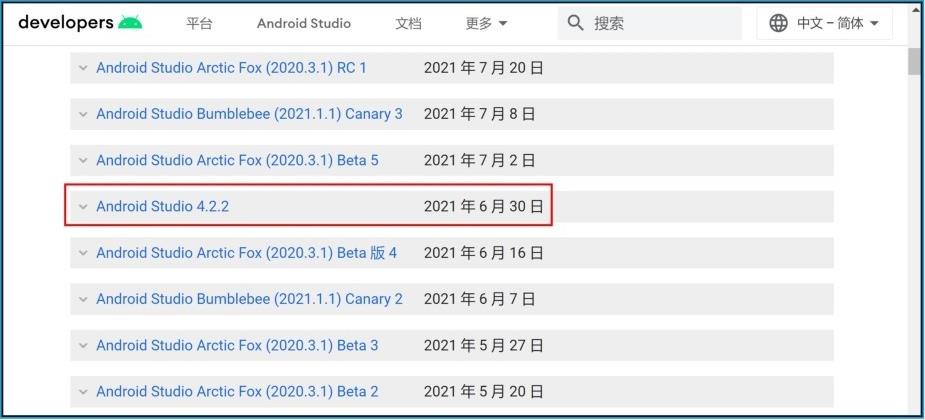Expand the Bumblebee Canary 2 row chevron
925x420 pixels.
83,299
